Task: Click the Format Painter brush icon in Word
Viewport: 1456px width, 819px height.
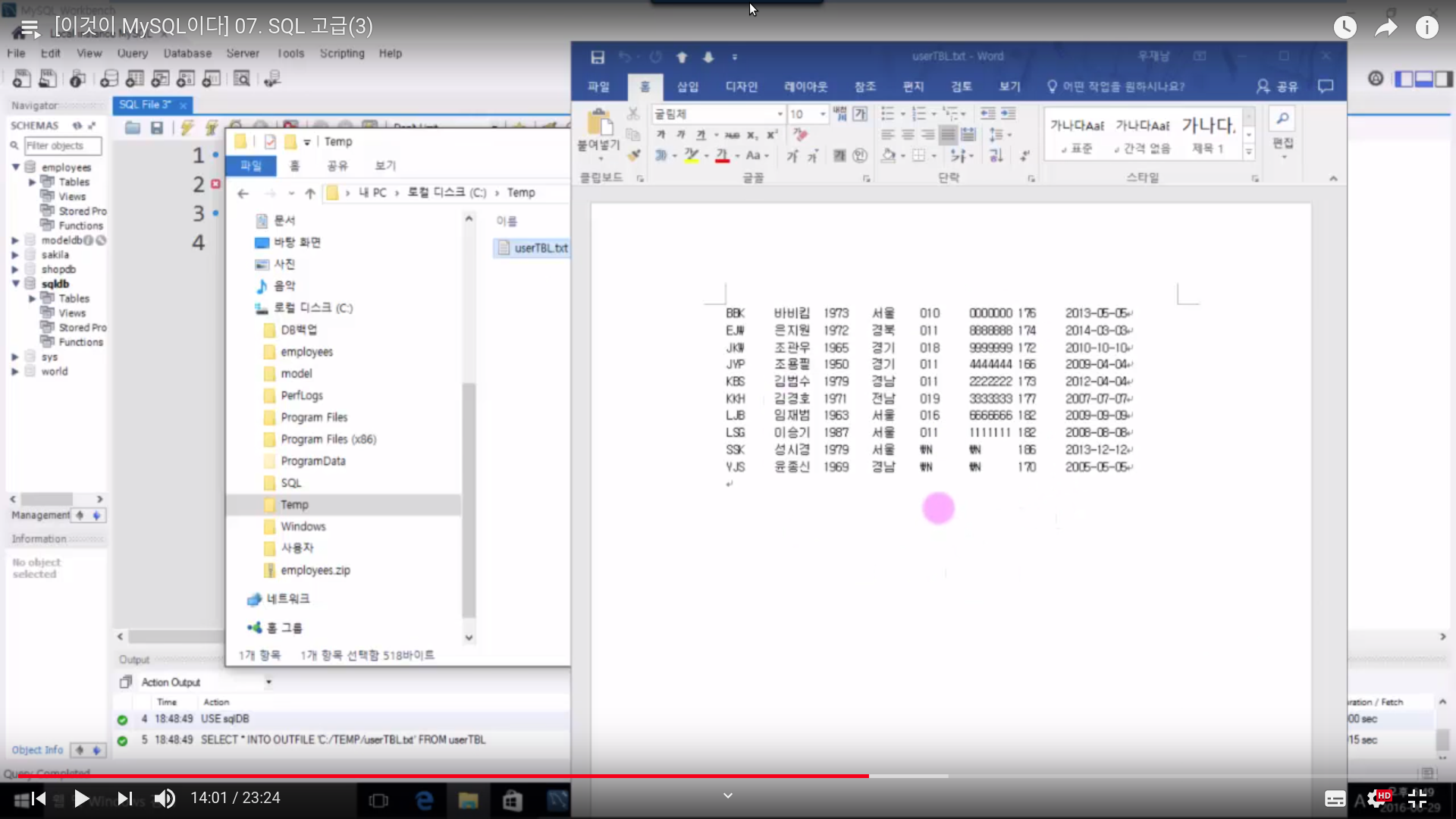Action: pos(634,155)
